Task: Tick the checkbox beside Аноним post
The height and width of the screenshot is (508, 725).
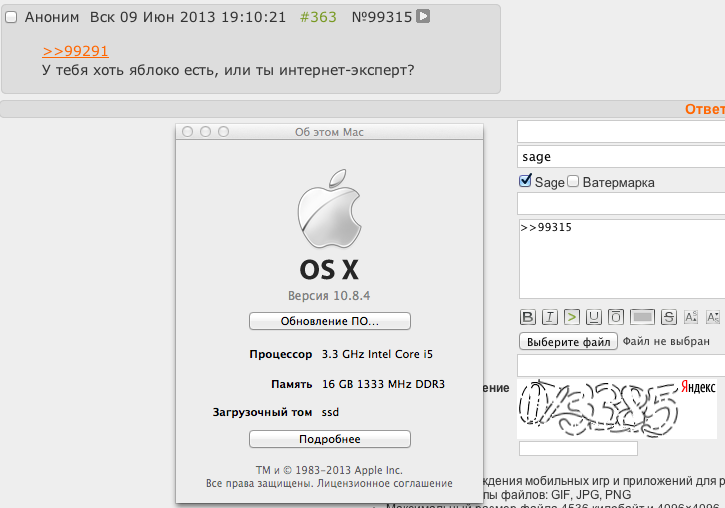Action: pyautogui.click(x=11, y=18)
